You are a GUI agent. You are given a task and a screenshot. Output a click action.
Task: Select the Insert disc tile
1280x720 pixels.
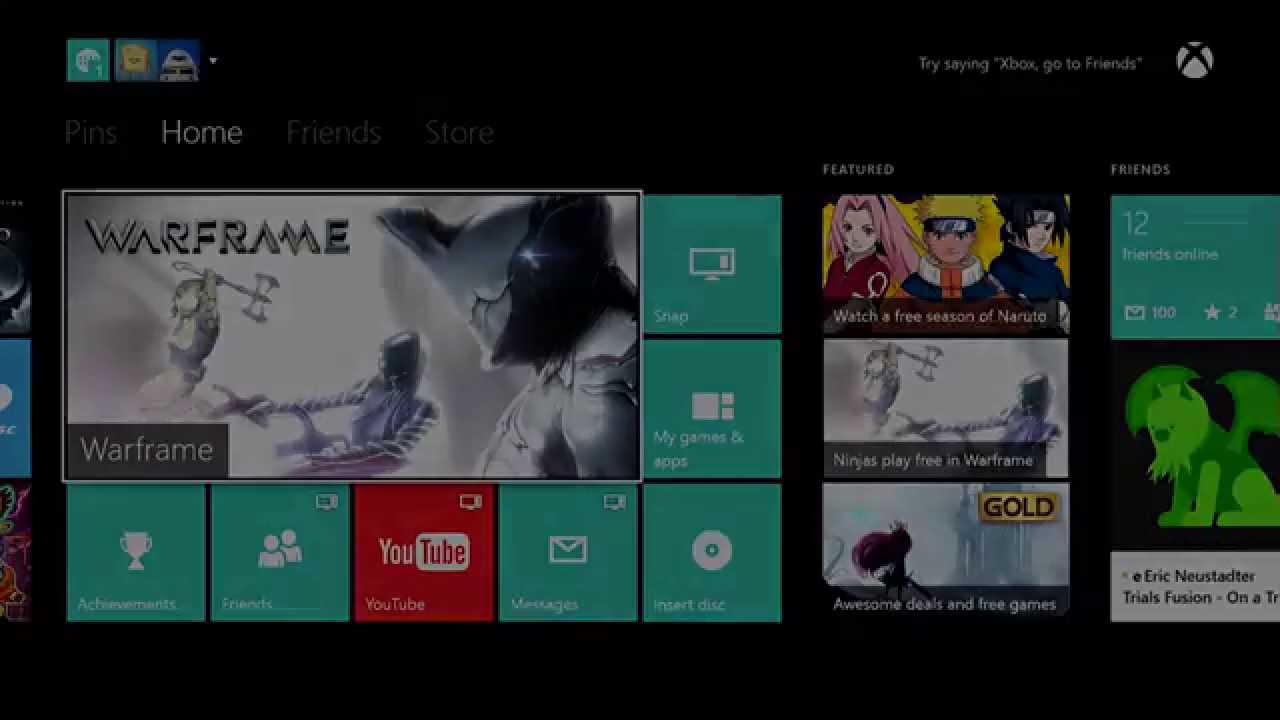(x=712, y=553)
